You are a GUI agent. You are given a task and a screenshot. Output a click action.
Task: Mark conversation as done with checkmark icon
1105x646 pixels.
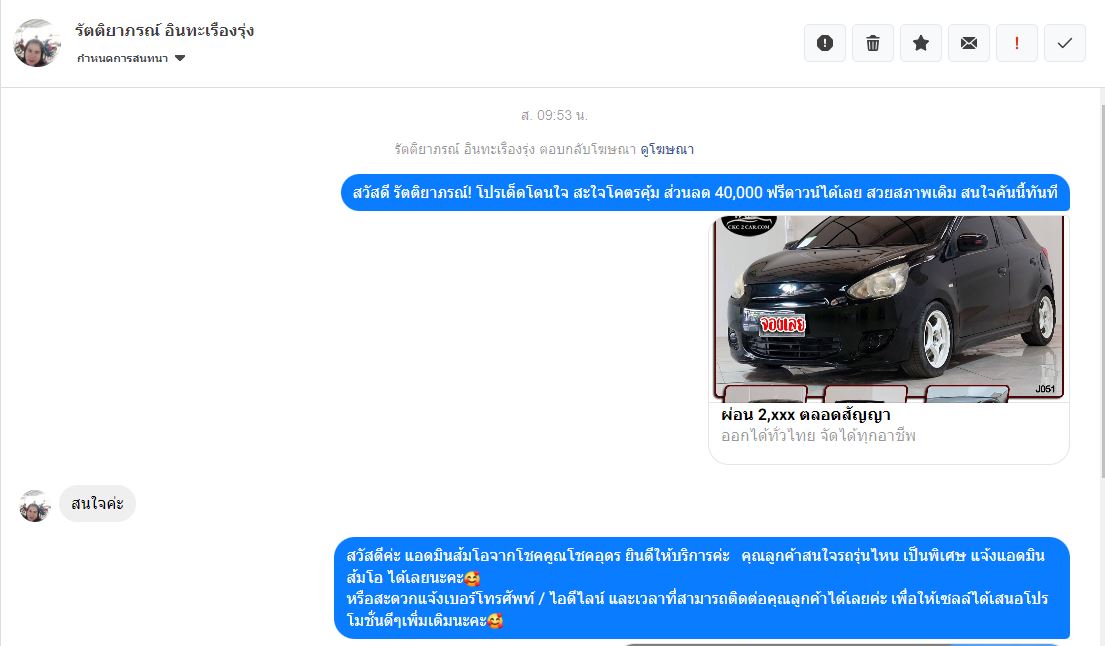[x=1064, y=43]
